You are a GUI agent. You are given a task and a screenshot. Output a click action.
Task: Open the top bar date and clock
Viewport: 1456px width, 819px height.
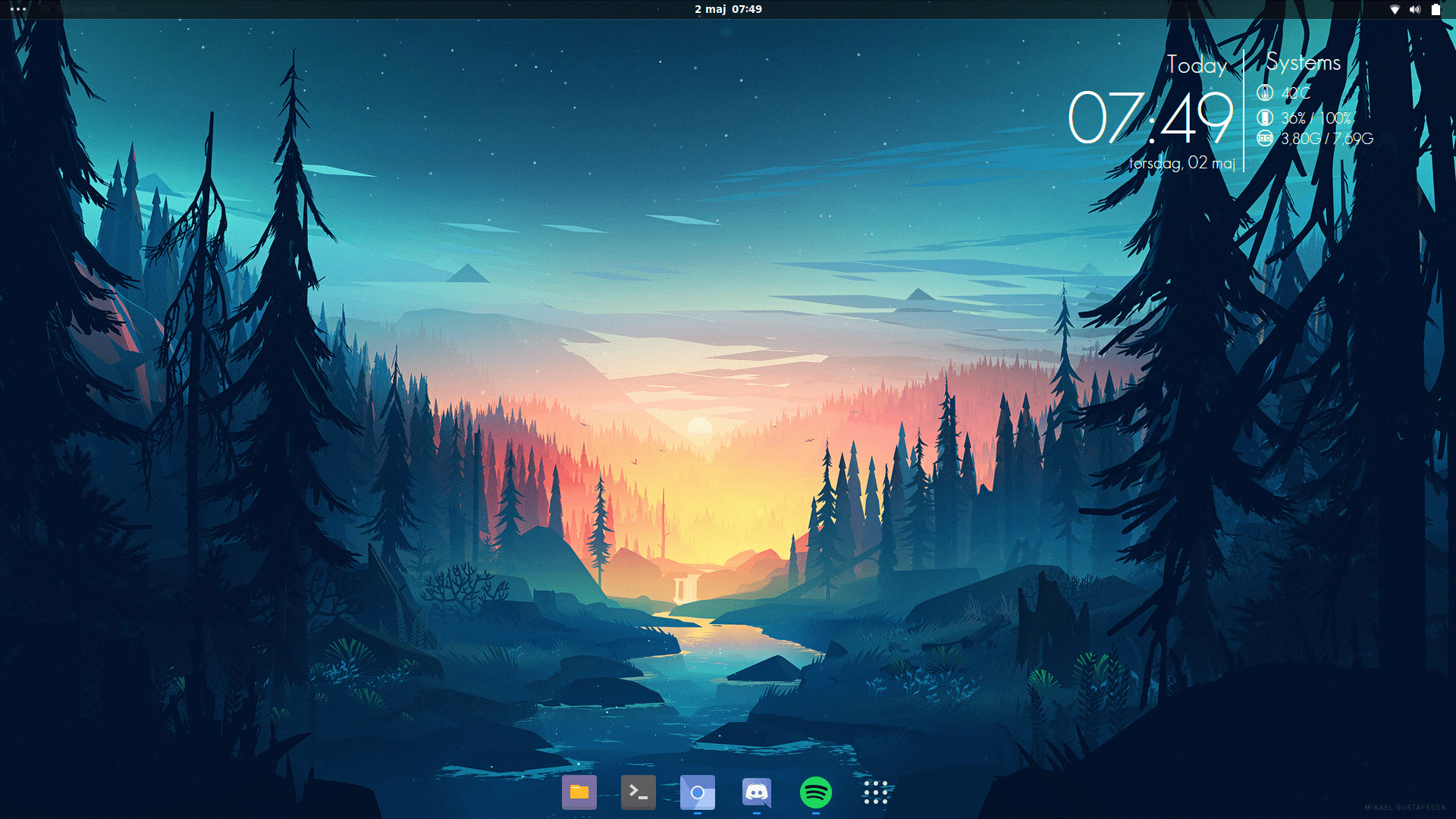(x=728, y=9)
